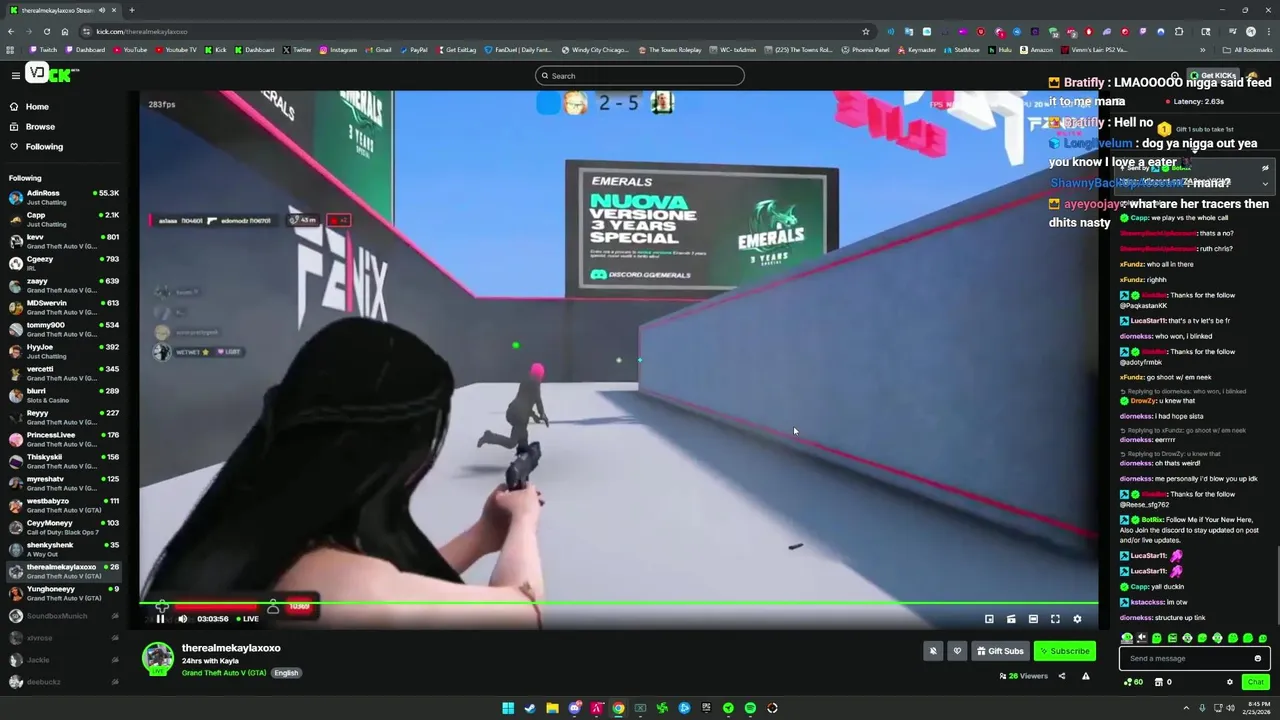Open MDSwervin channel in sidebar
Viewport: 1280px width, 720px height.
click(63, 307)
